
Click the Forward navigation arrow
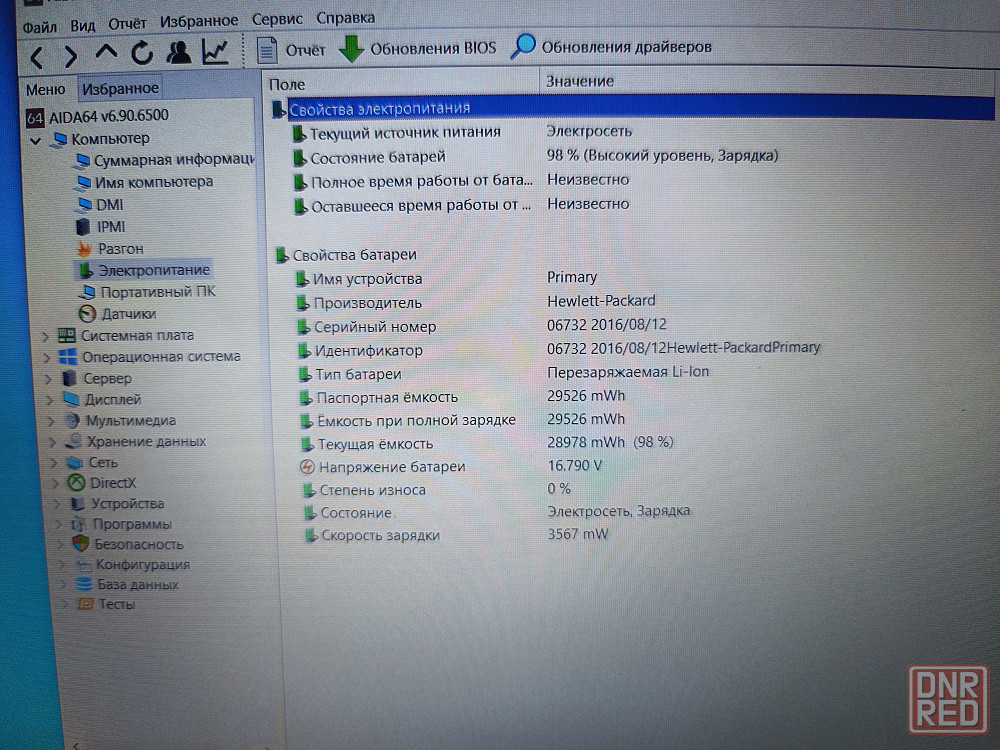(71, 56)
